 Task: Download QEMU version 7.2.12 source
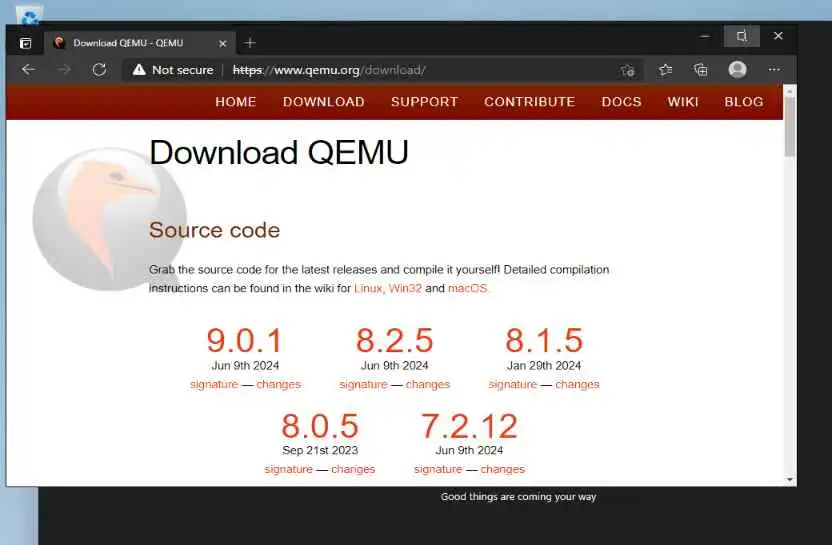click(x=469, y=426)
